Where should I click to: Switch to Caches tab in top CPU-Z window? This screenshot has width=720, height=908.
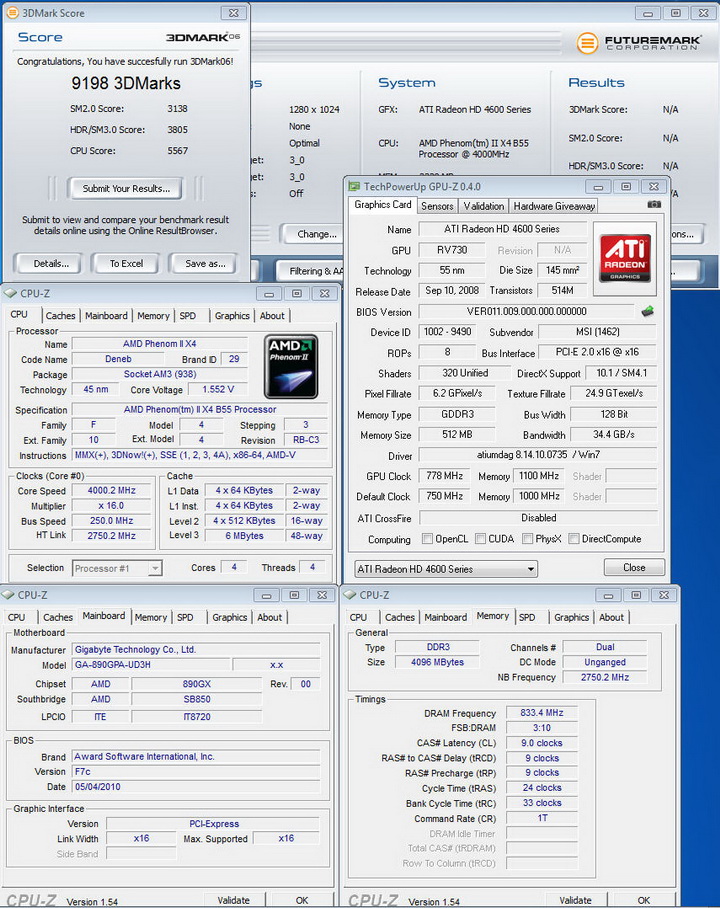tap(61, 316)
